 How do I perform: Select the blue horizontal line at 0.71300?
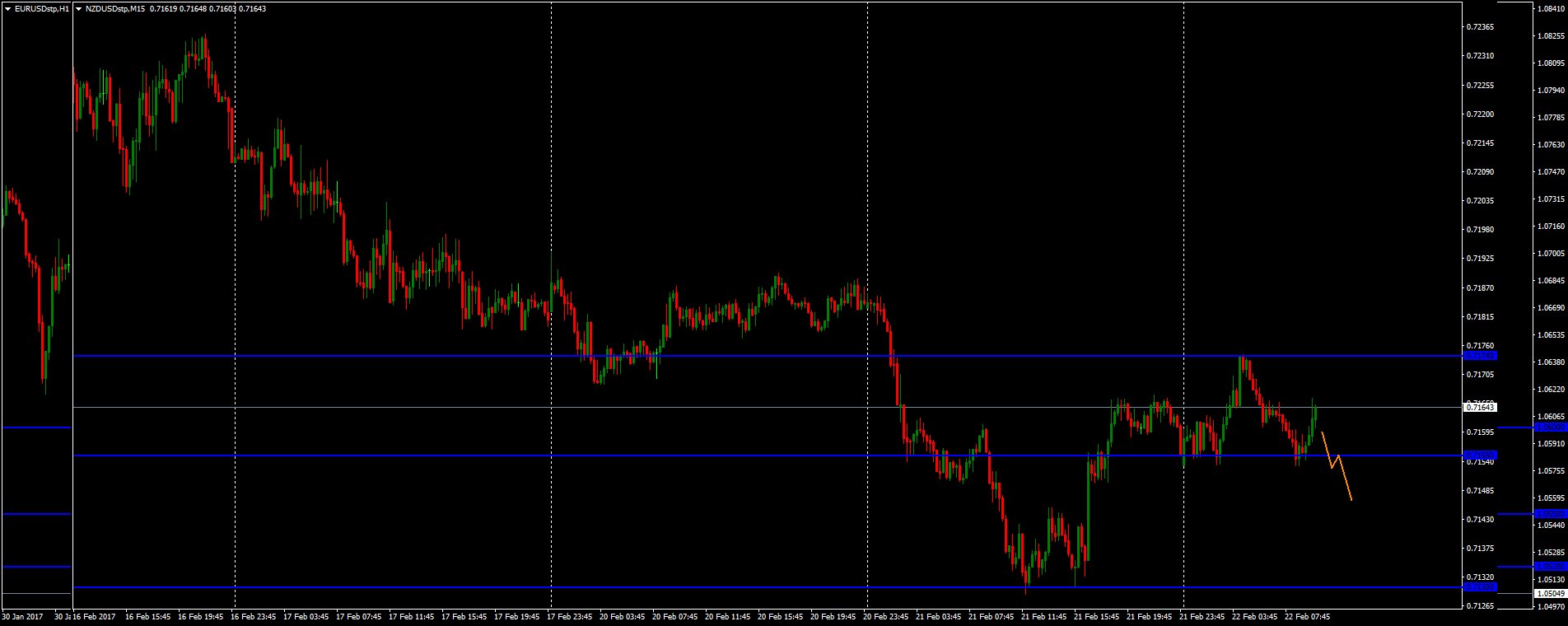pyautogui.click(x=766, y=587)
